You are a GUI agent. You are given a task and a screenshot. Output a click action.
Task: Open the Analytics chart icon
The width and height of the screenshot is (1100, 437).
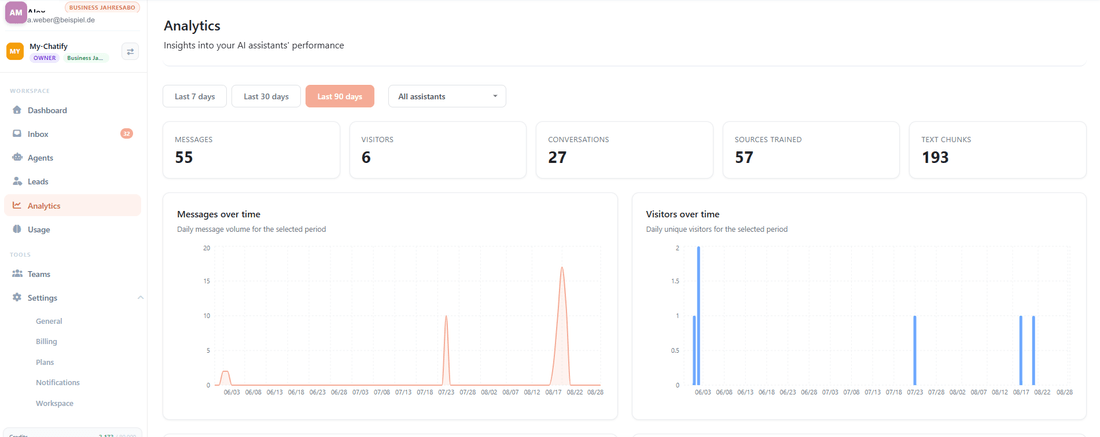(x=17, y=206)
